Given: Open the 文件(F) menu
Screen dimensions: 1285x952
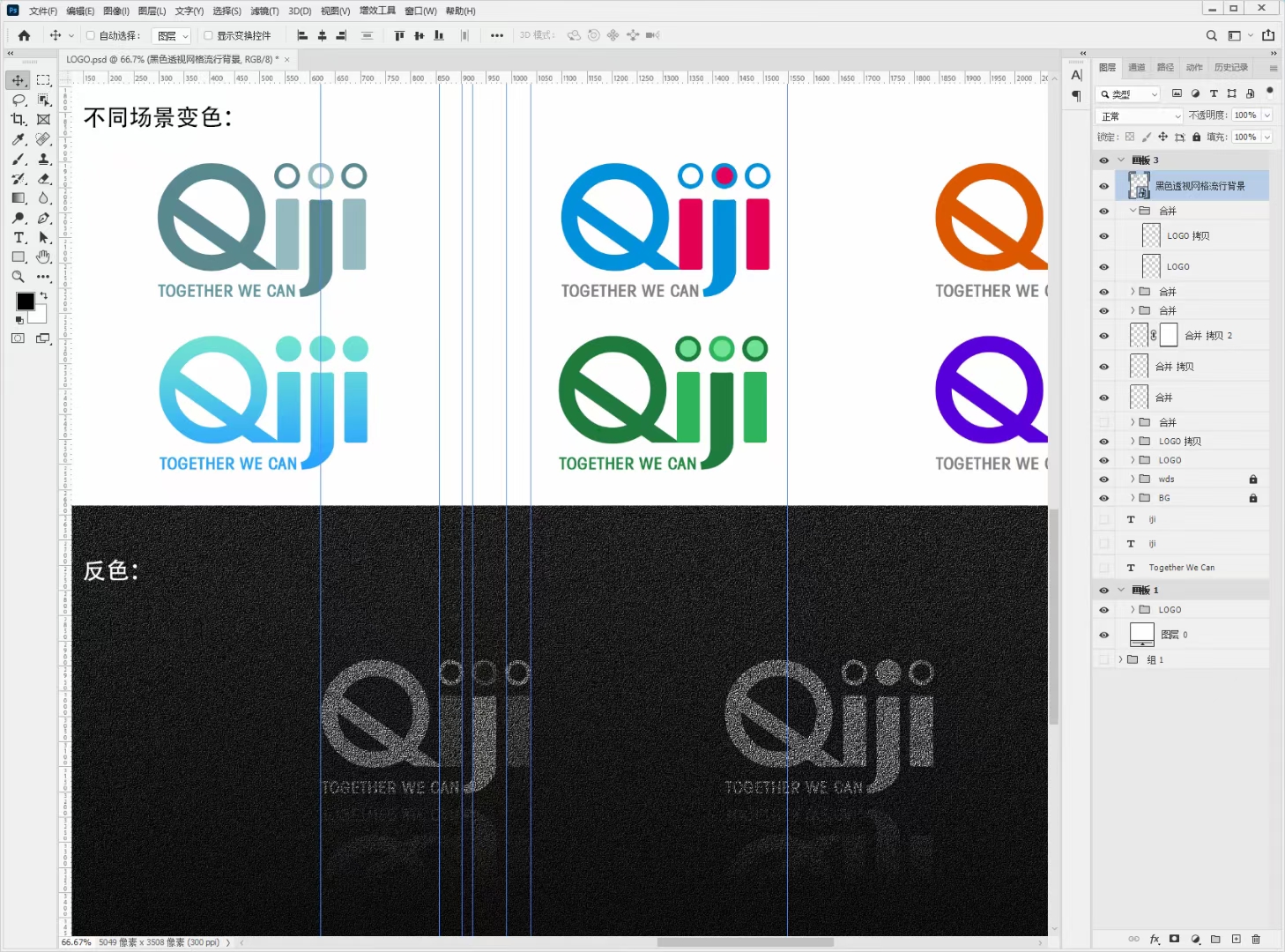Looking at the screenshot, I should tap(43, 11).
